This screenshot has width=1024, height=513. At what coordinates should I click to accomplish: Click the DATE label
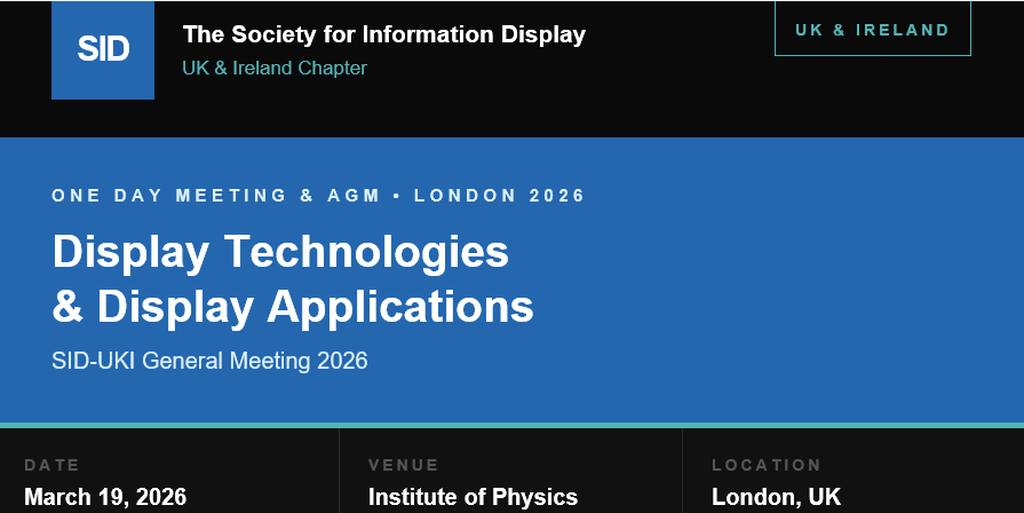[x=52, y=465]
